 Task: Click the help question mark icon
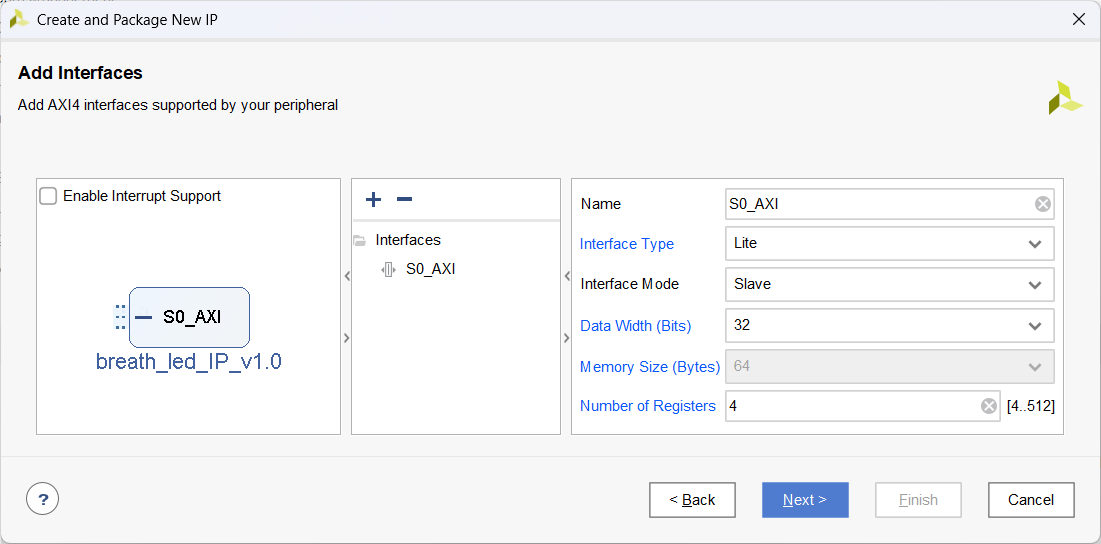43,499
